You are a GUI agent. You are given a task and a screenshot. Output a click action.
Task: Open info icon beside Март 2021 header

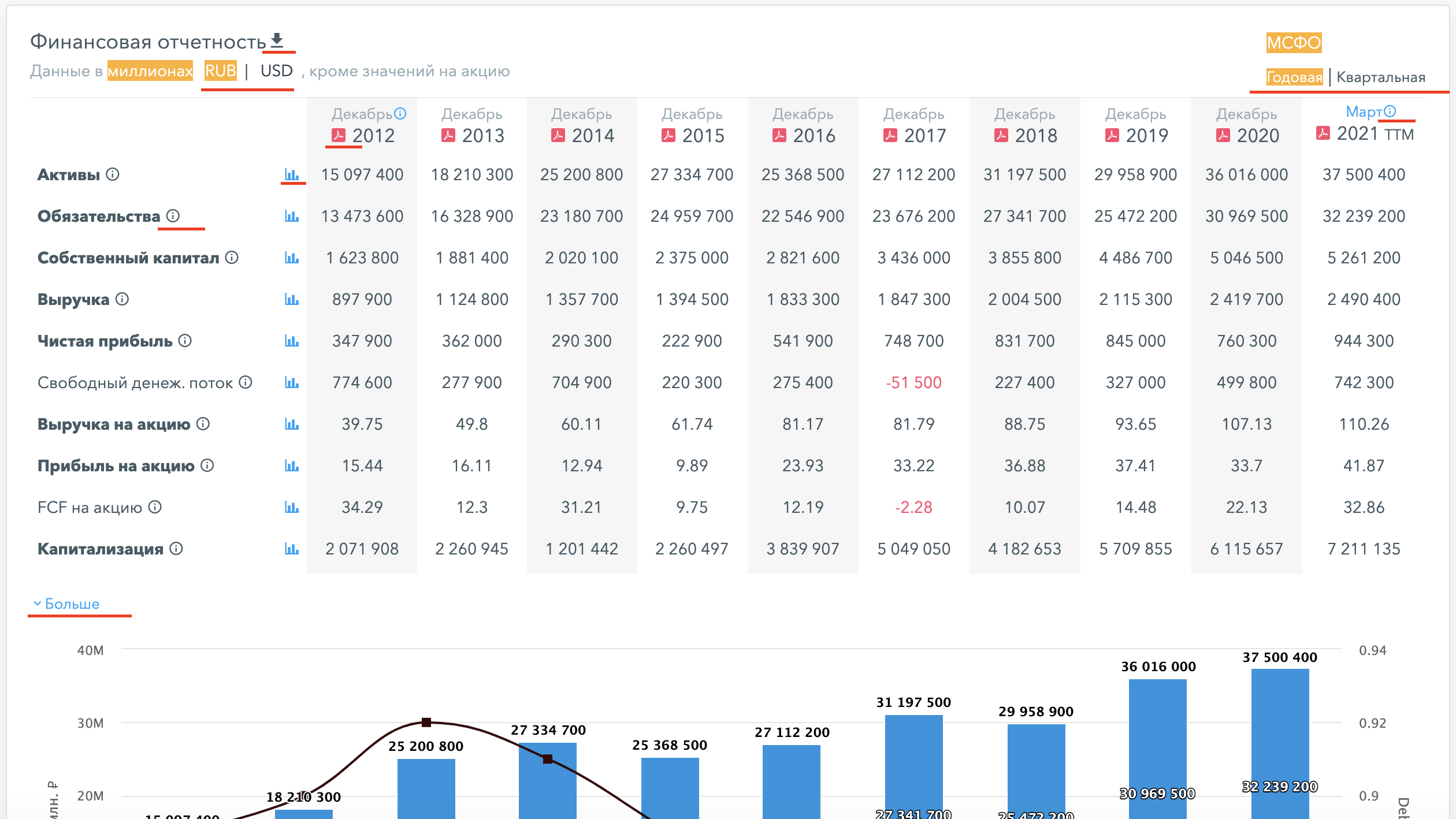coord(1390,111)
